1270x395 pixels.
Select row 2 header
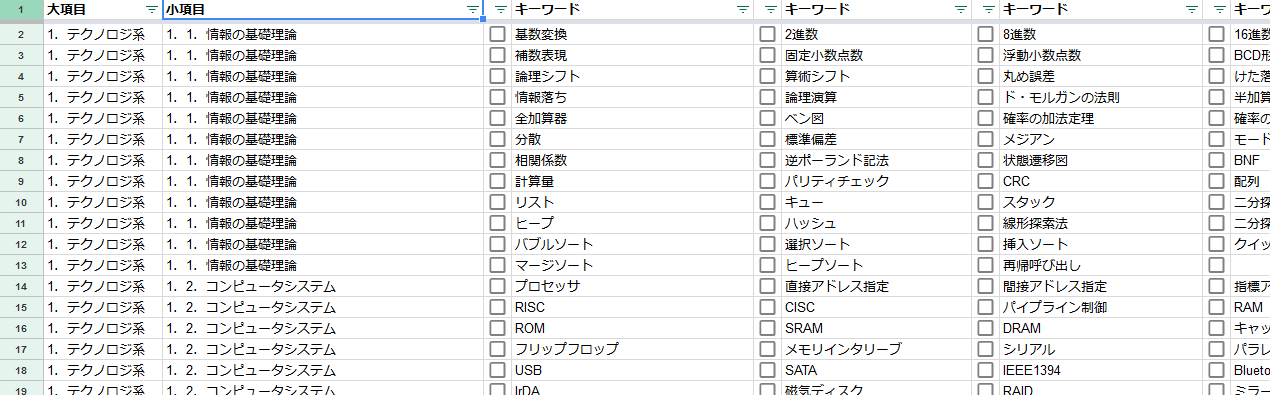click(x=21, y=34)
